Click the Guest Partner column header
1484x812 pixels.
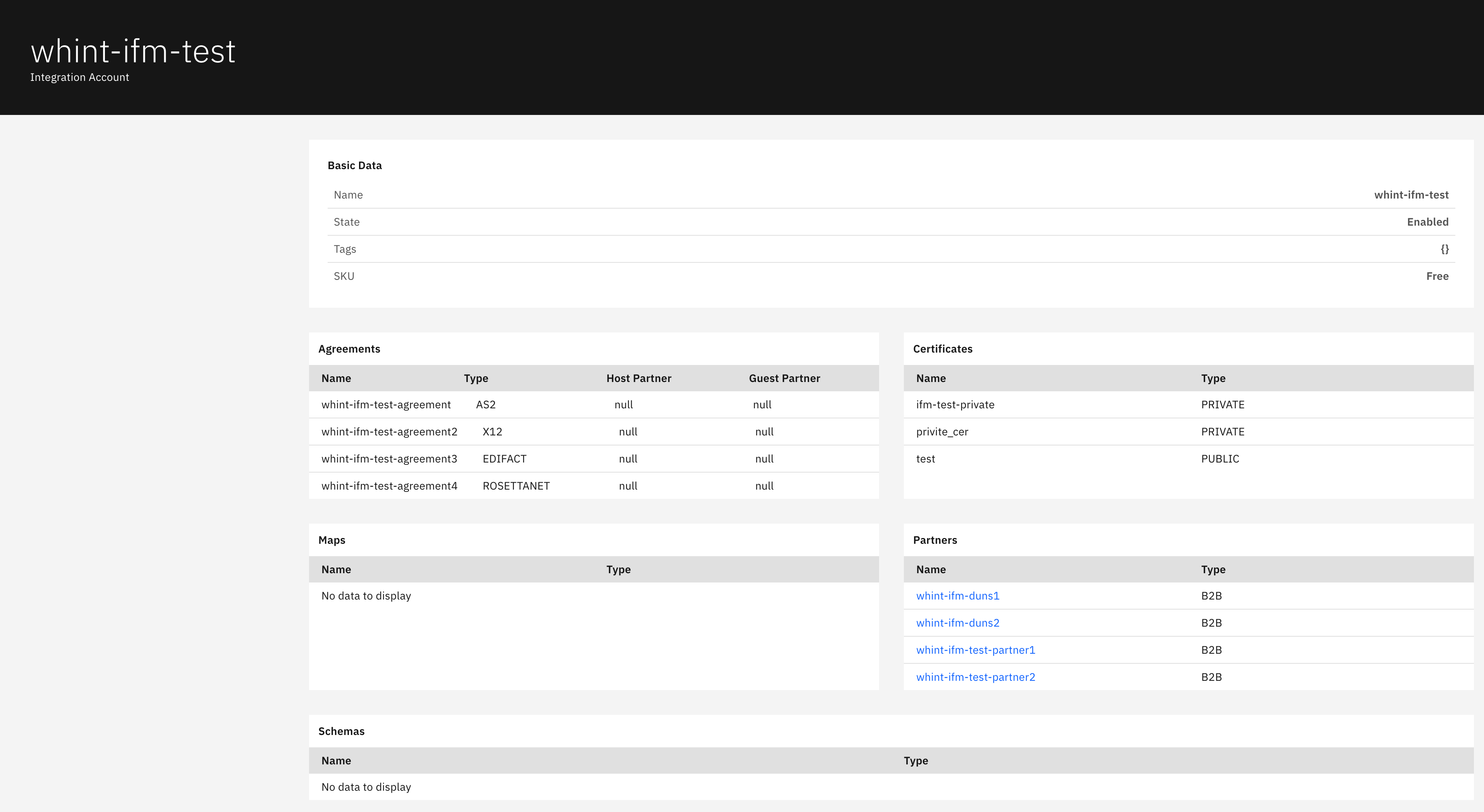pos(784,378)
